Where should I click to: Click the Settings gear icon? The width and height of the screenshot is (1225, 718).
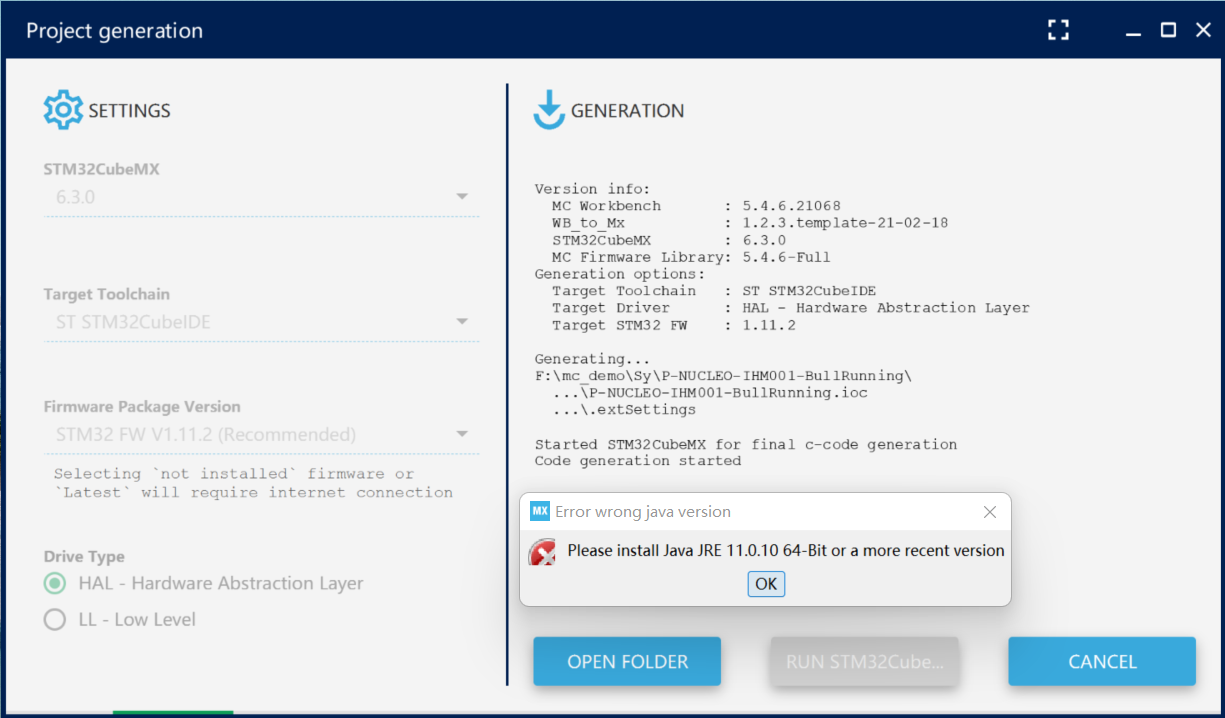click(63, 110)
